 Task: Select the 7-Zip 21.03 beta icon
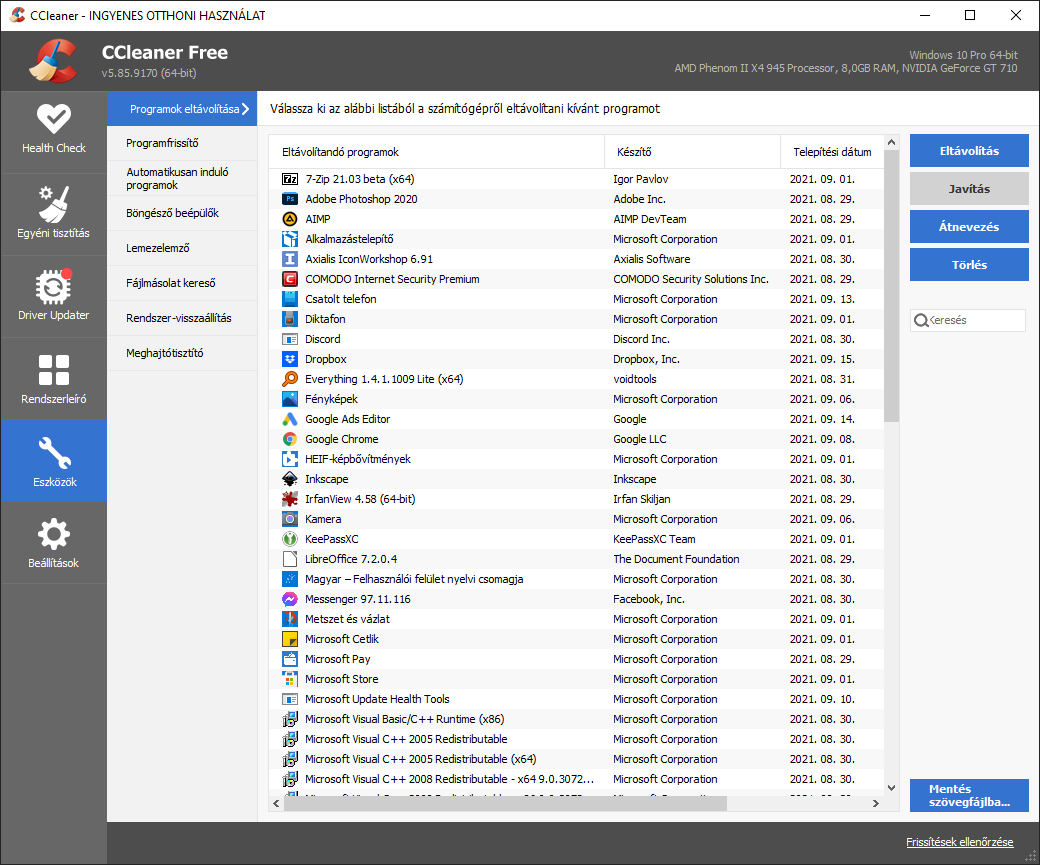[290, 179]
